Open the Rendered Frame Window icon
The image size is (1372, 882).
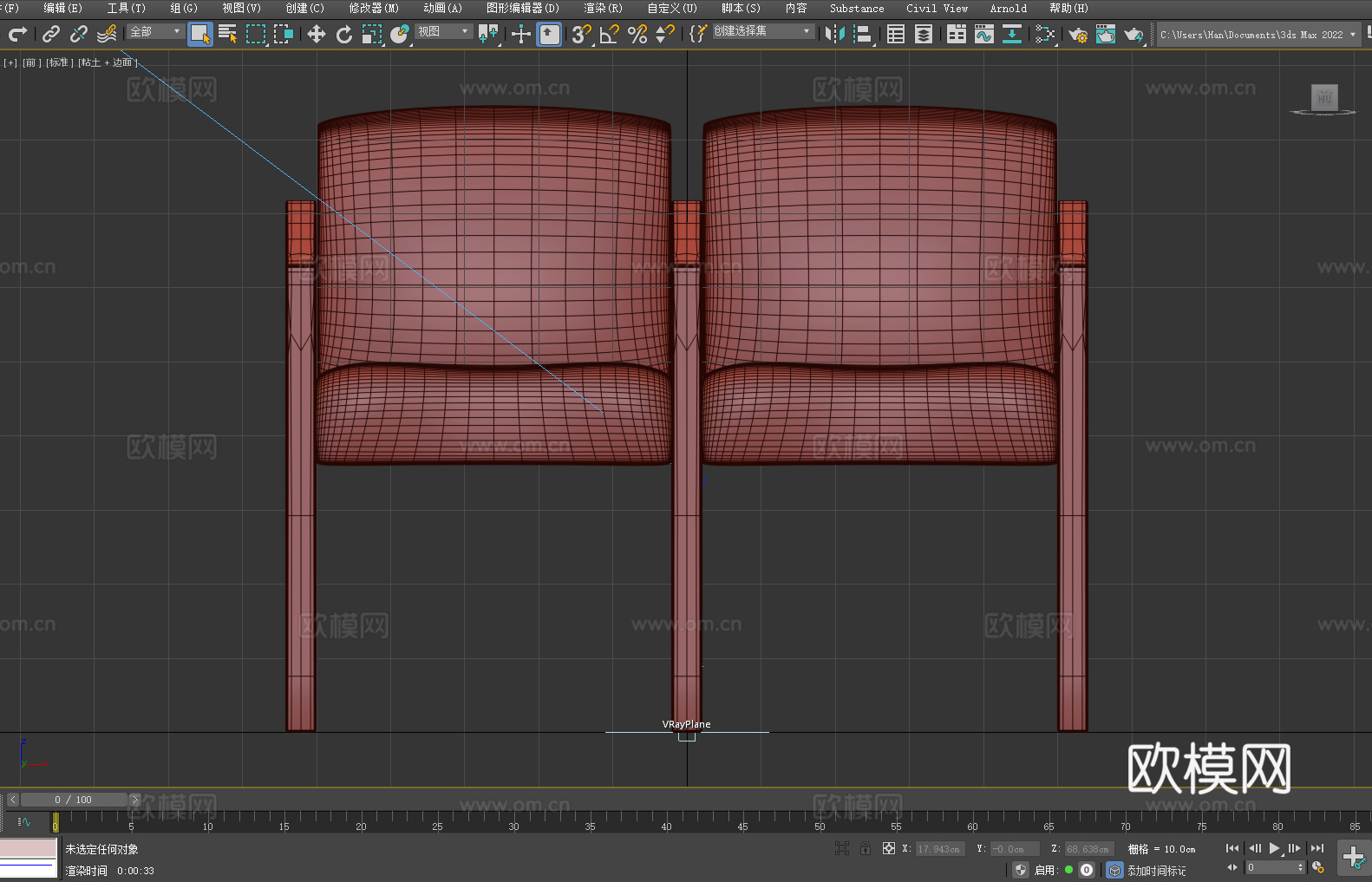[x=1106, y=34]
